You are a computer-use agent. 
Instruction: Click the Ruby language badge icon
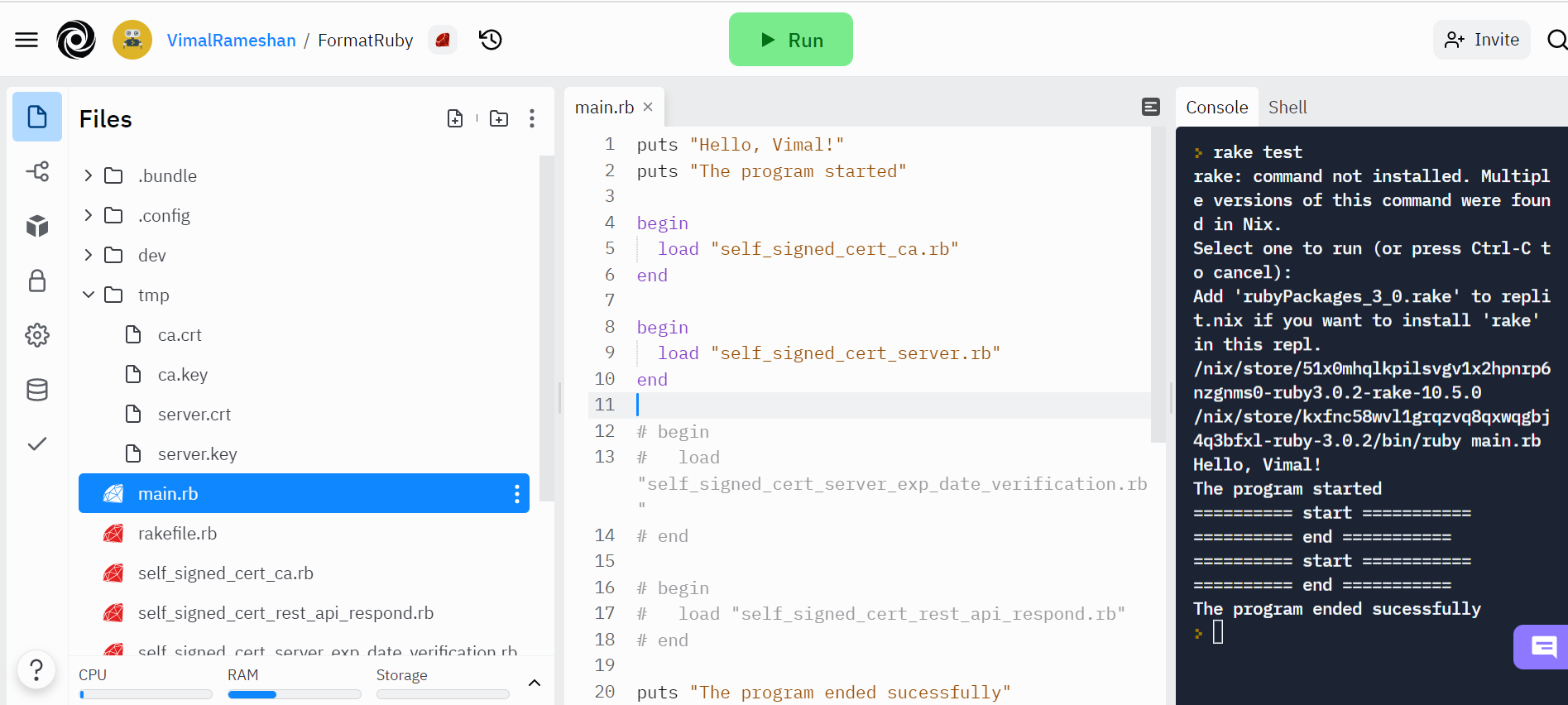(443, 40)
